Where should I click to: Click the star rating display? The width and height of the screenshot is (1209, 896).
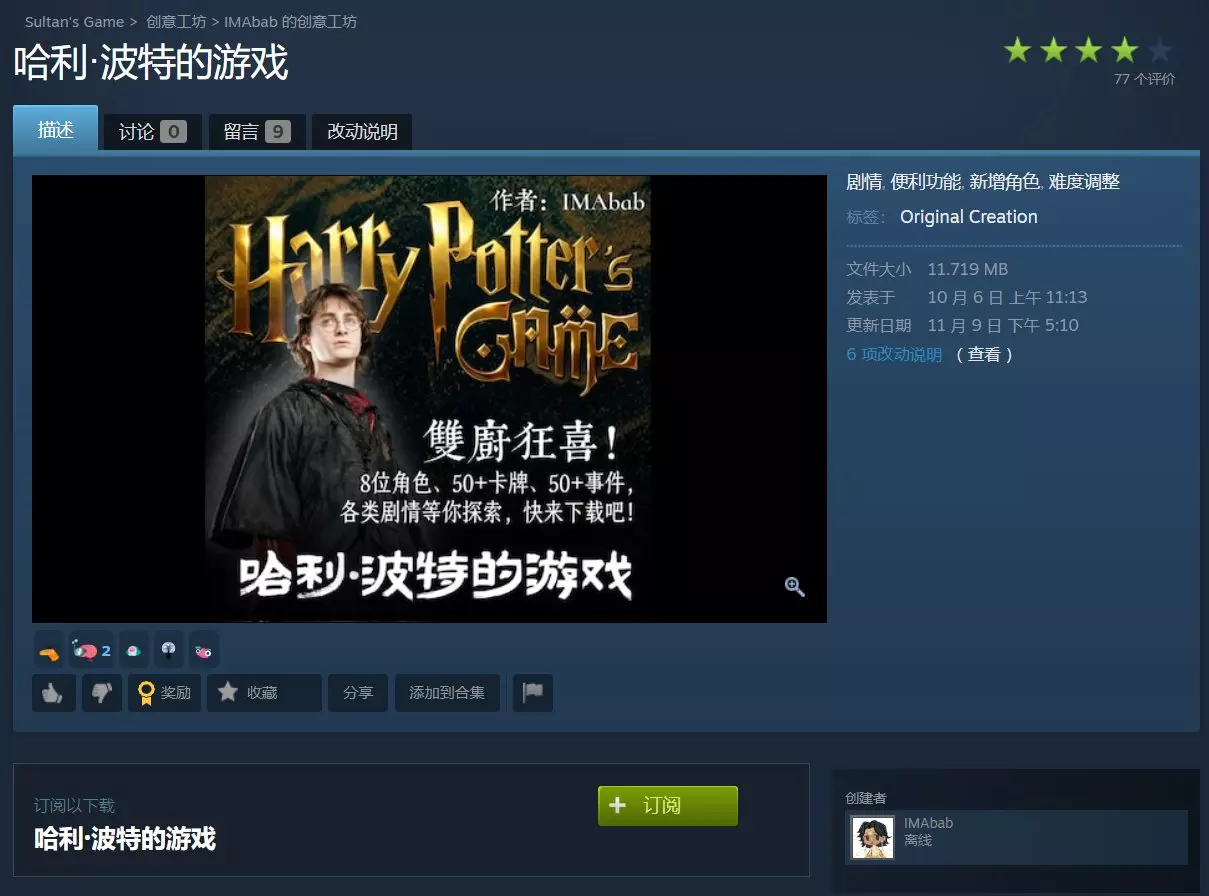click(x=1088, y=50)
